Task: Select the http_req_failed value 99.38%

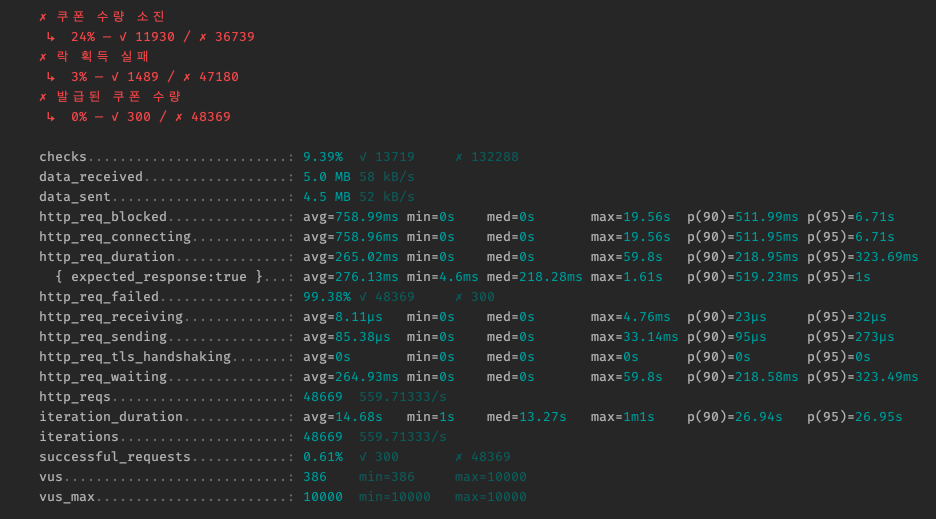Action: pyautogui.click(x=327, y=297)
